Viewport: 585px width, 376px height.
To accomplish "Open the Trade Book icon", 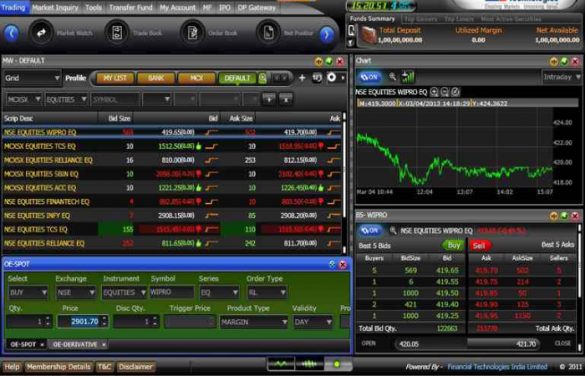I will tap(117, 33).
